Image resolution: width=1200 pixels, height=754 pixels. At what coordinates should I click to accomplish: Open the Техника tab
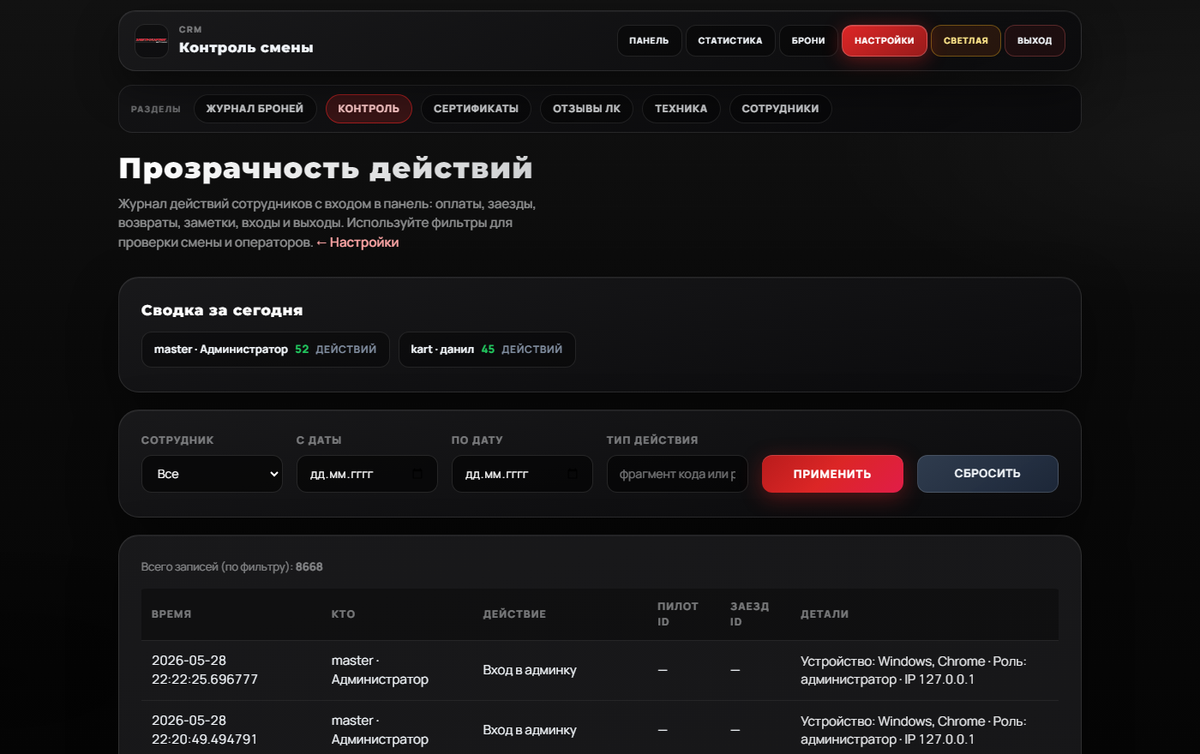(x=681, y=109)
